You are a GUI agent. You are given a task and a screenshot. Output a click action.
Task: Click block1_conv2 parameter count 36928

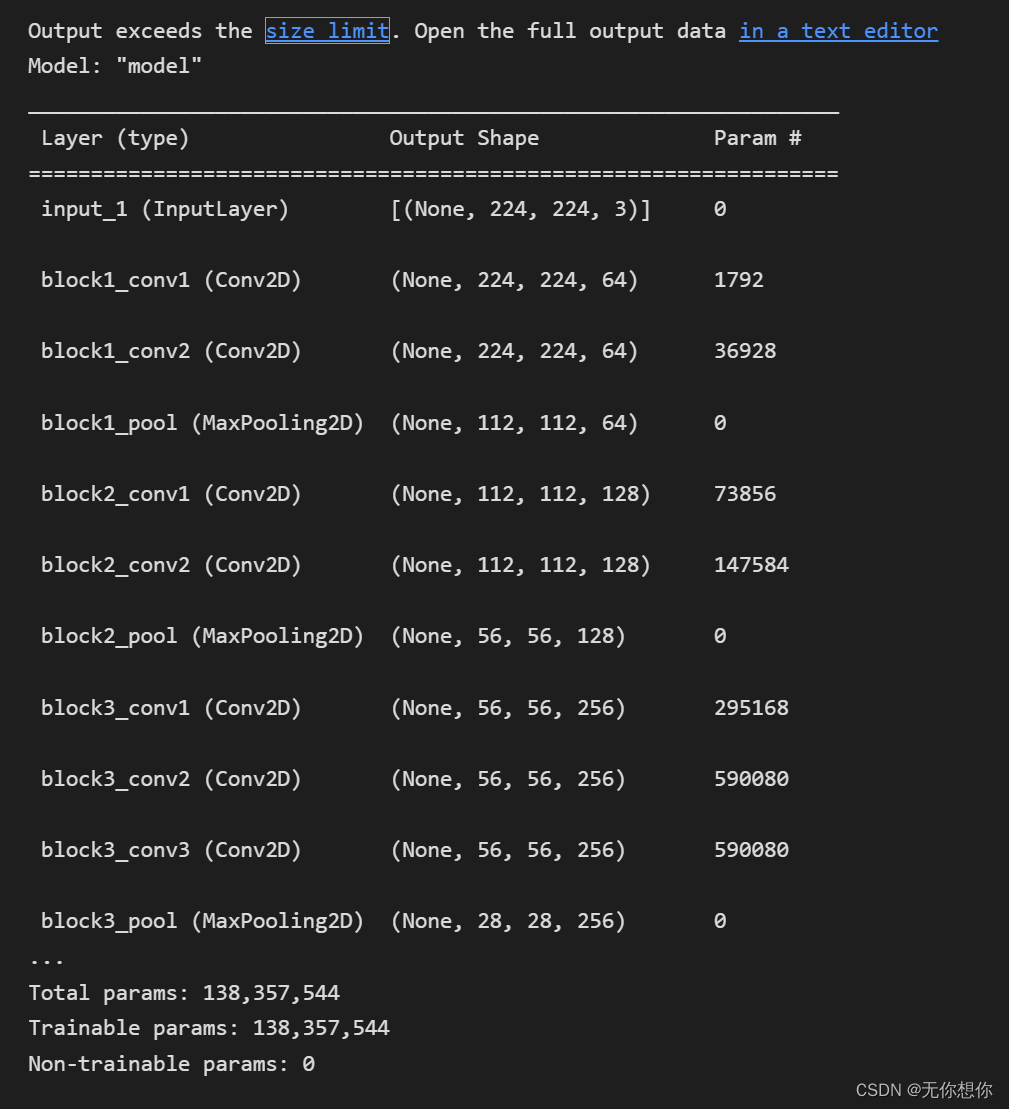point(745,351)
